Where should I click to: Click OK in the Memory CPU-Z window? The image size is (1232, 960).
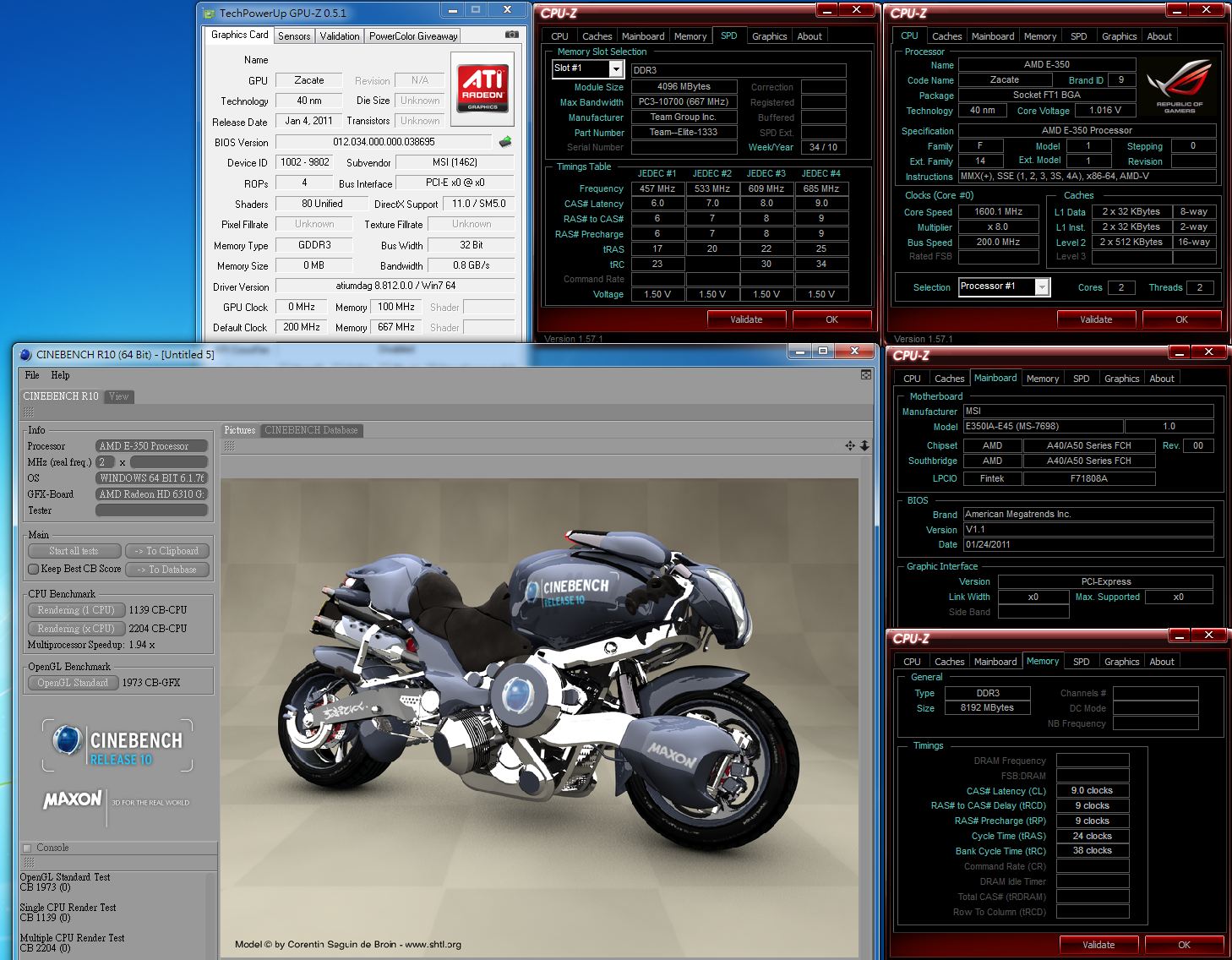coord(1184,945)
